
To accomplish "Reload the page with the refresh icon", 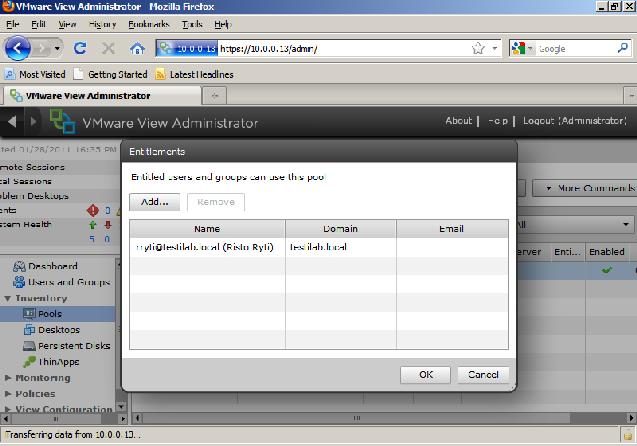I will click(x=80, y=48).
